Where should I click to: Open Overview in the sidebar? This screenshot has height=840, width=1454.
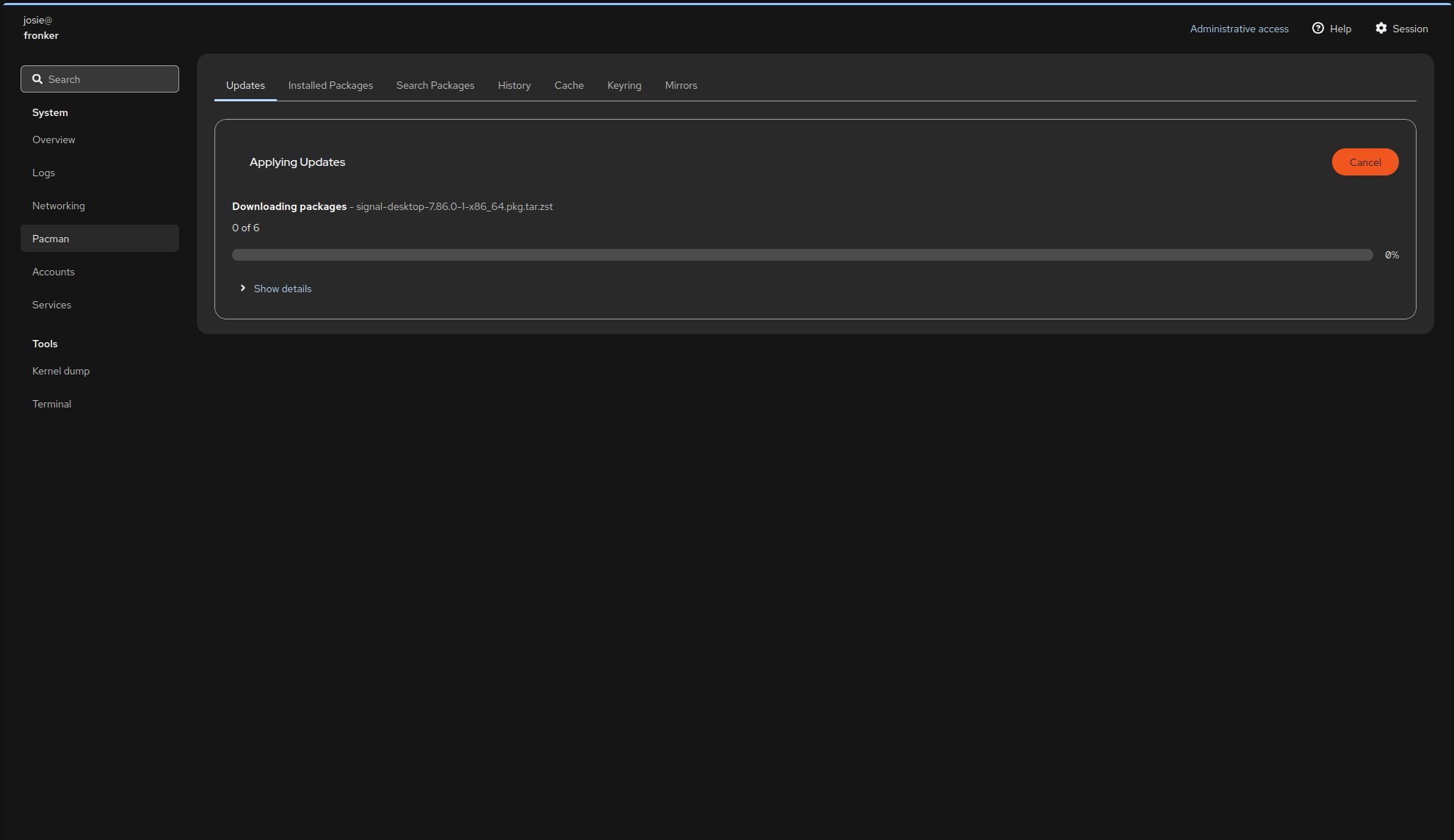click(x=54, y=140)
